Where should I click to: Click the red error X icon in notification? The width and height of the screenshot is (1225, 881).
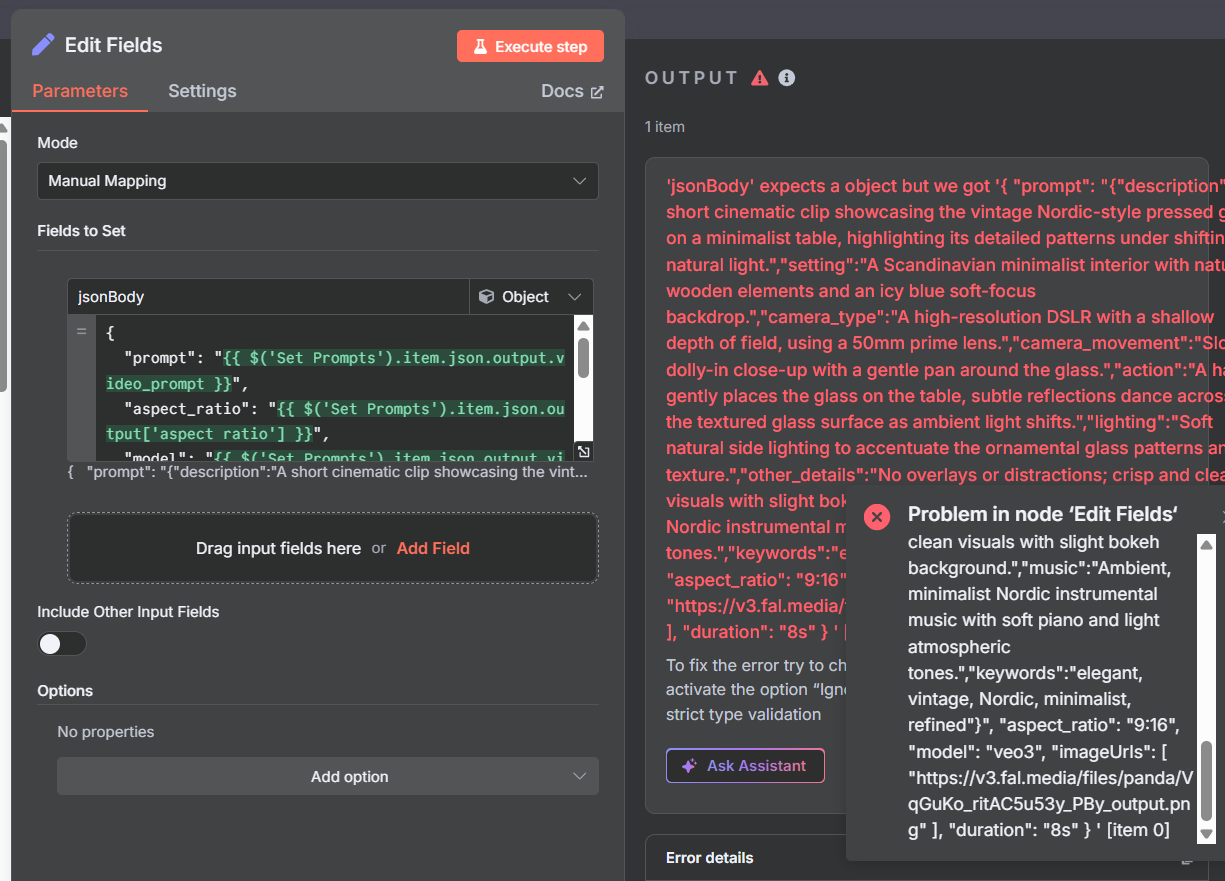point(877,516)
